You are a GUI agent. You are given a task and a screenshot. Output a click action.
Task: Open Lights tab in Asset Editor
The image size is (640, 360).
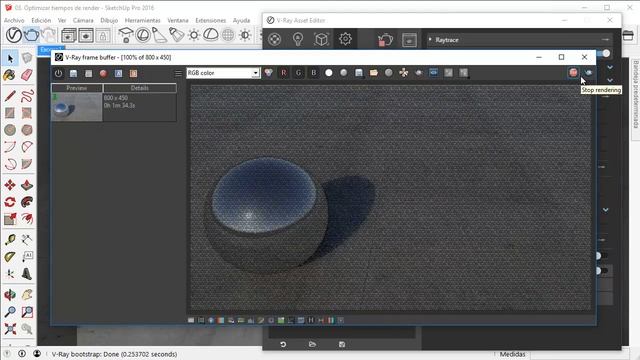coord(298,40)
